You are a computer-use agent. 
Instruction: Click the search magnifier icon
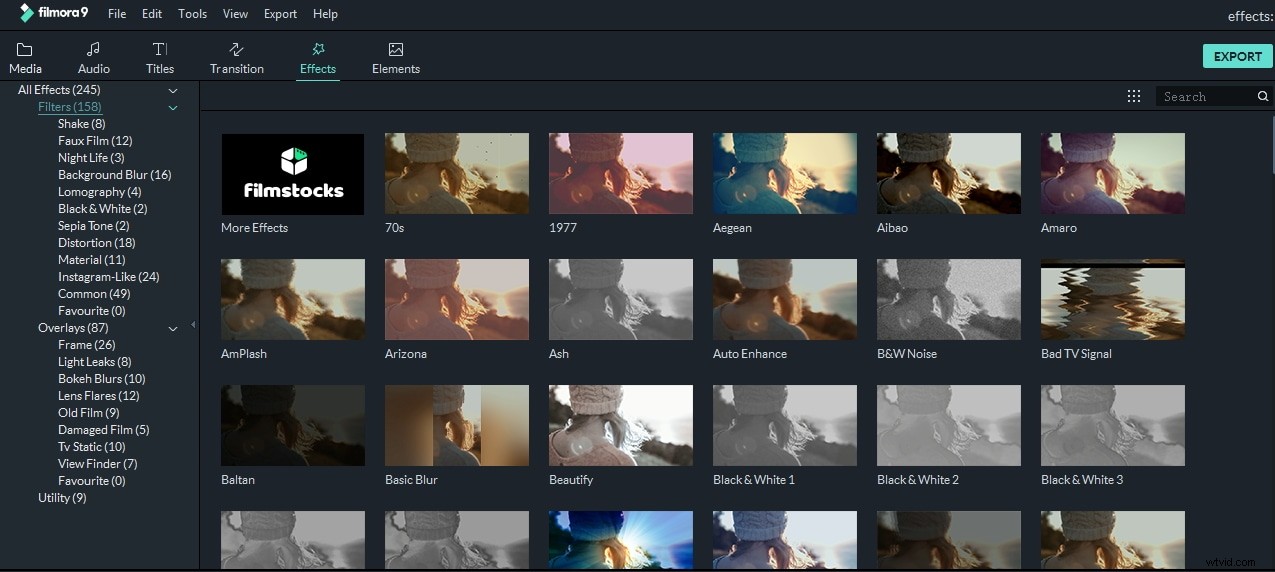point(1263,96)
